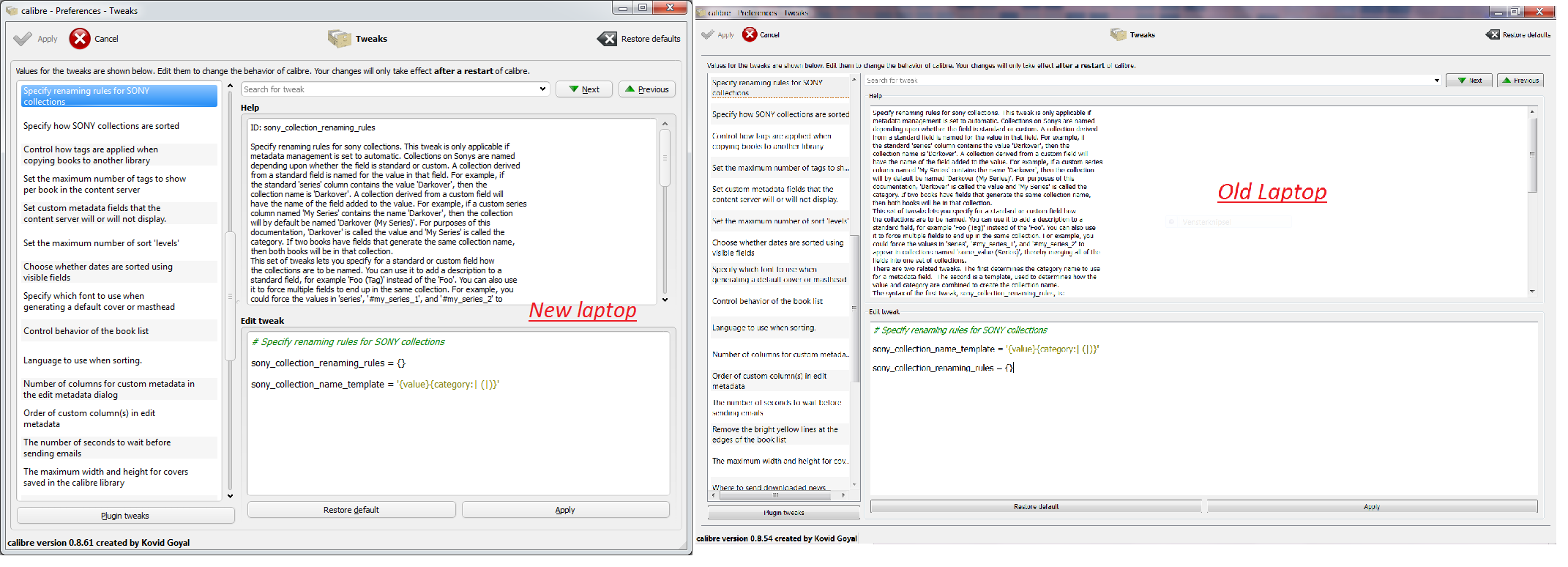Image resolution: width=1568 pixels, height=567 pixels.
Task: Click Restore defaults icon in calibre 0.8.61 window
Action: tap(607, 39)
